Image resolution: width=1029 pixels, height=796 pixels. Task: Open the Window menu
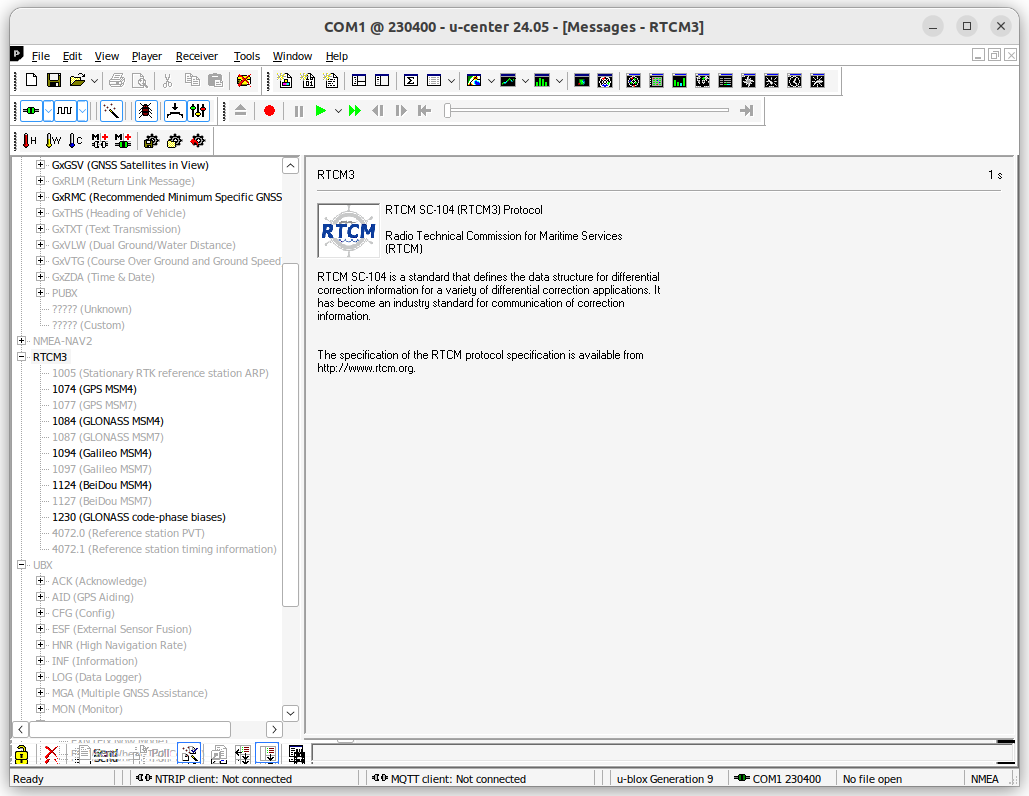(292, 56)
